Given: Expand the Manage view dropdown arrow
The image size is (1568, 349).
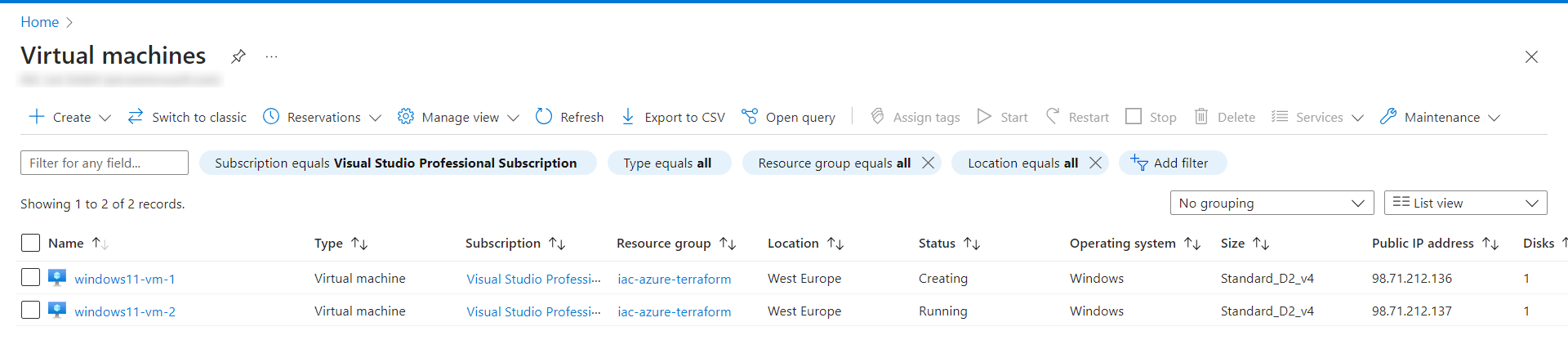Looking at the screenshot, I should (513, 118).
